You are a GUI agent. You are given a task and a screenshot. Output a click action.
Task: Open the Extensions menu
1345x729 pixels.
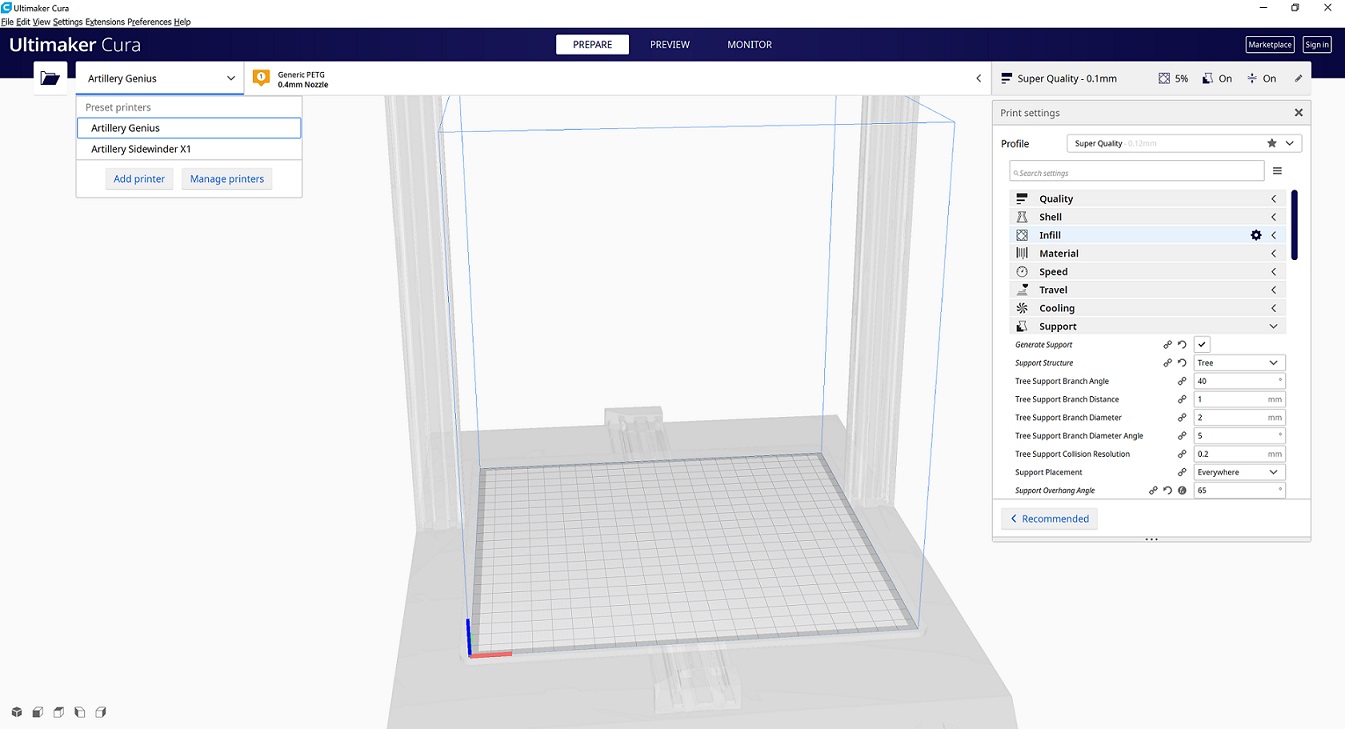click(105, 22)
